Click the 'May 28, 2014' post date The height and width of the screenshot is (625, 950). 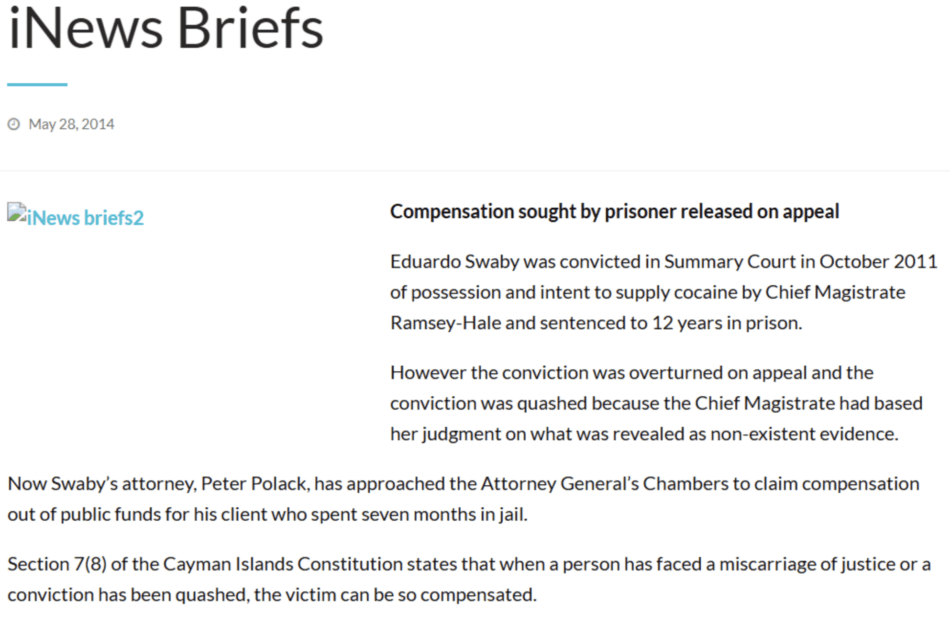(71, 125)
